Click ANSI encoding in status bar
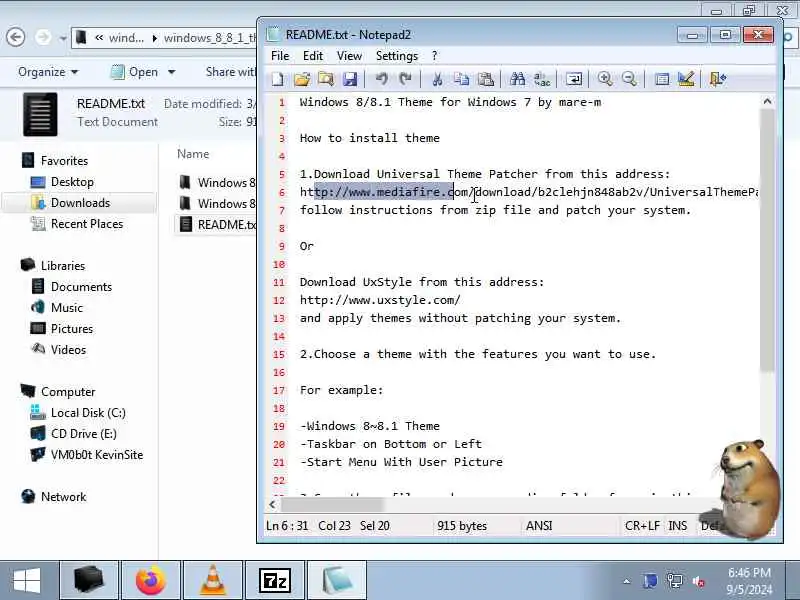The image size is (800, 600). (x=539, y=526)
